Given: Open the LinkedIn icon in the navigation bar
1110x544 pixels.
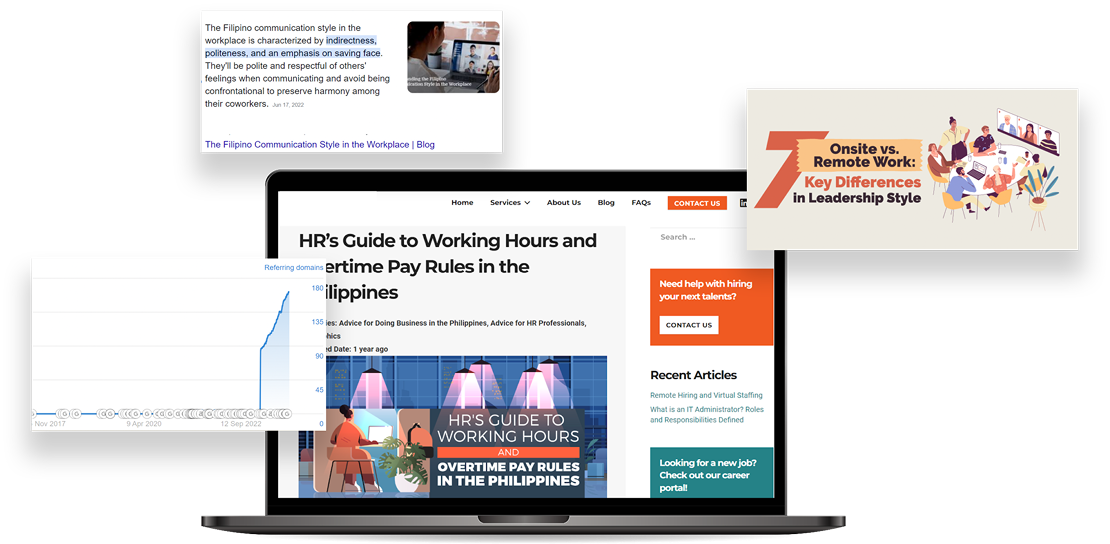Looking at the screenshot, I should point(743,203).
